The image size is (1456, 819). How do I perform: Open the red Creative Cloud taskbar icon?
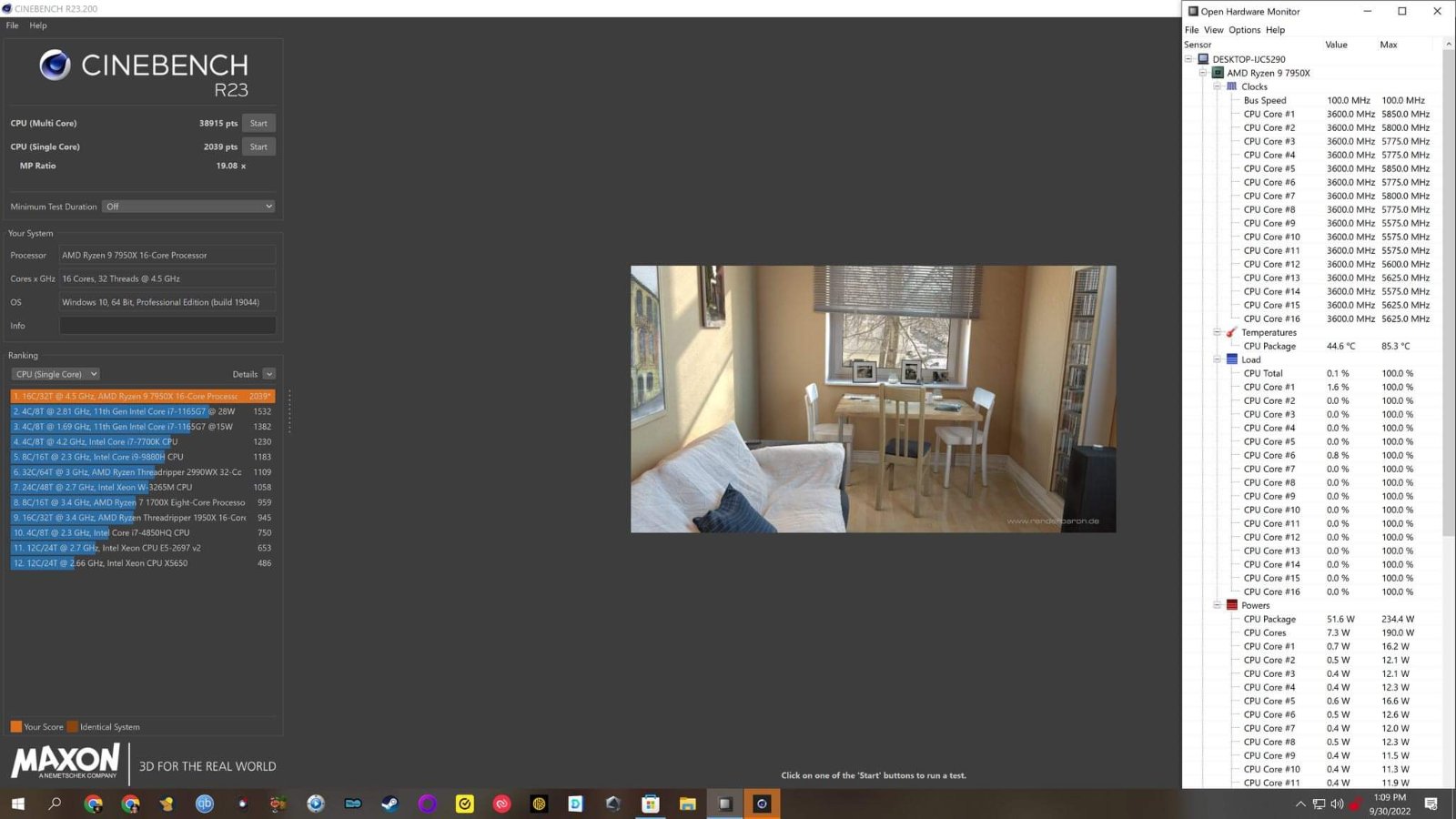pos(501,804)
